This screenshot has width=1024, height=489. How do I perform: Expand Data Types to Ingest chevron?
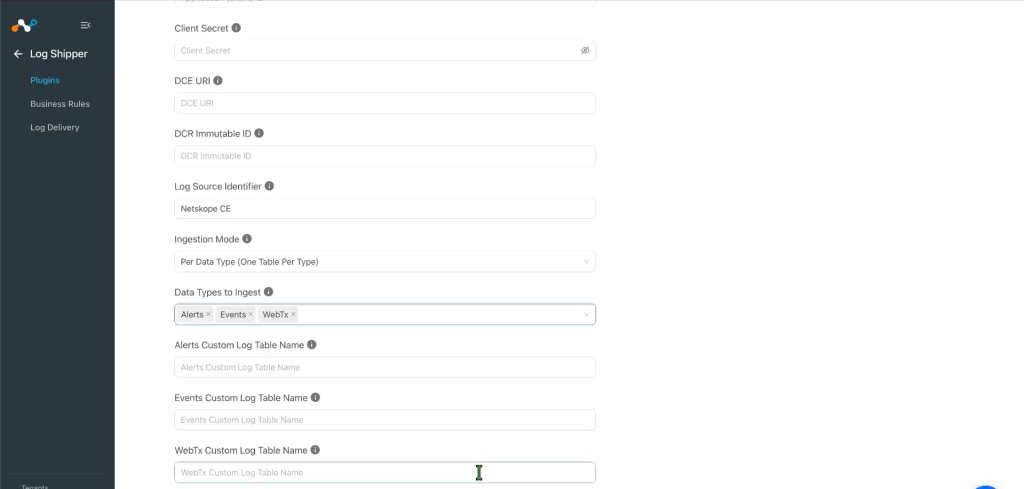[x=586, y=315]
